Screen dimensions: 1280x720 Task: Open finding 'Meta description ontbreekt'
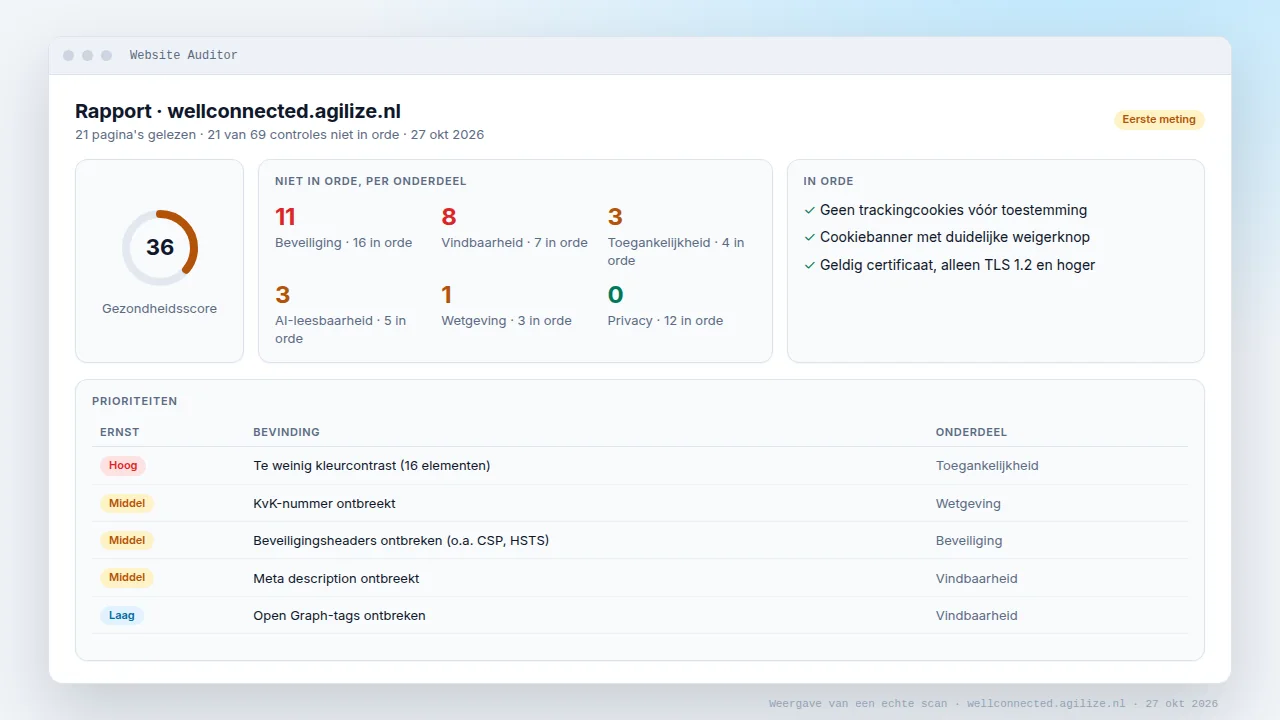point(336,578)
